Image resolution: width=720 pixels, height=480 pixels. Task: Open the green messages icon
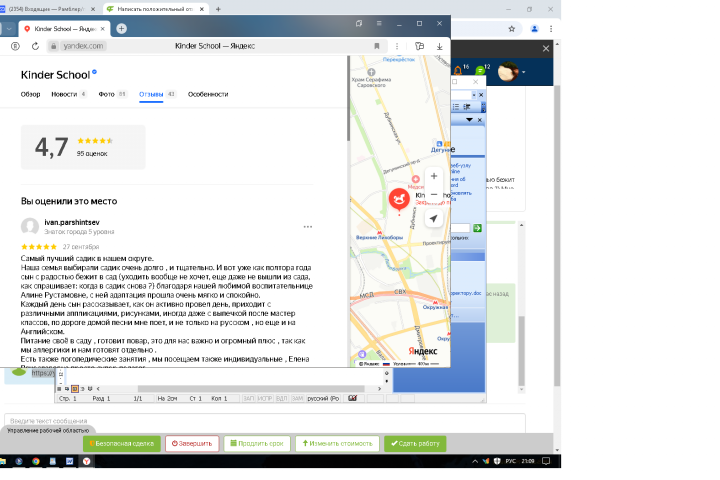pos(480,70)
